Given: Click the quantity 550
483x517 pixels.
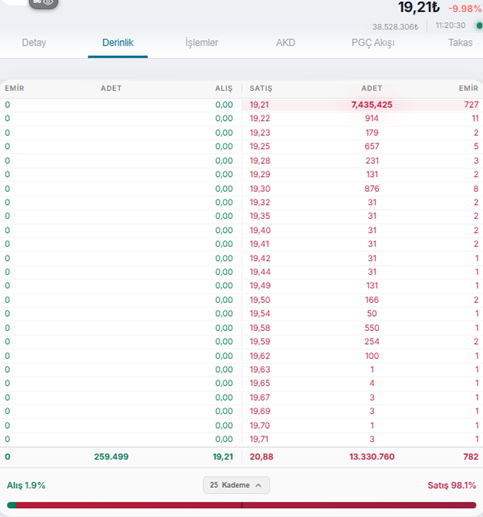Looking at the screenshot, I should [372, 328].
